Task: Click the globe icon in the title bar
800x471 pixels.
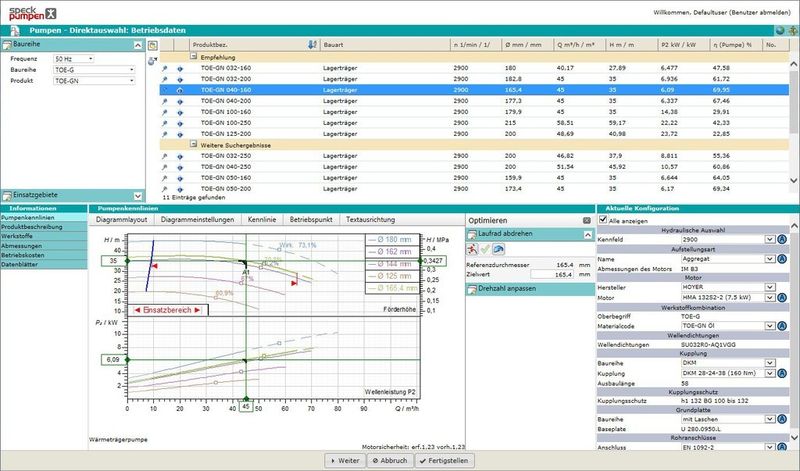Action: 780,31
